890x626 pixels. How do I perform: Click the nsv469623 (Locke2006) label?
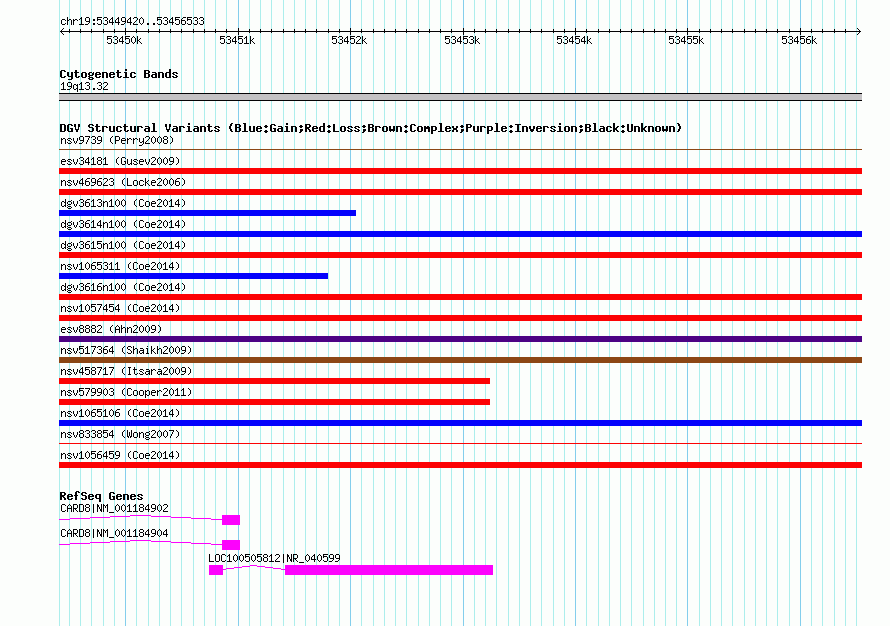point(123,182)
